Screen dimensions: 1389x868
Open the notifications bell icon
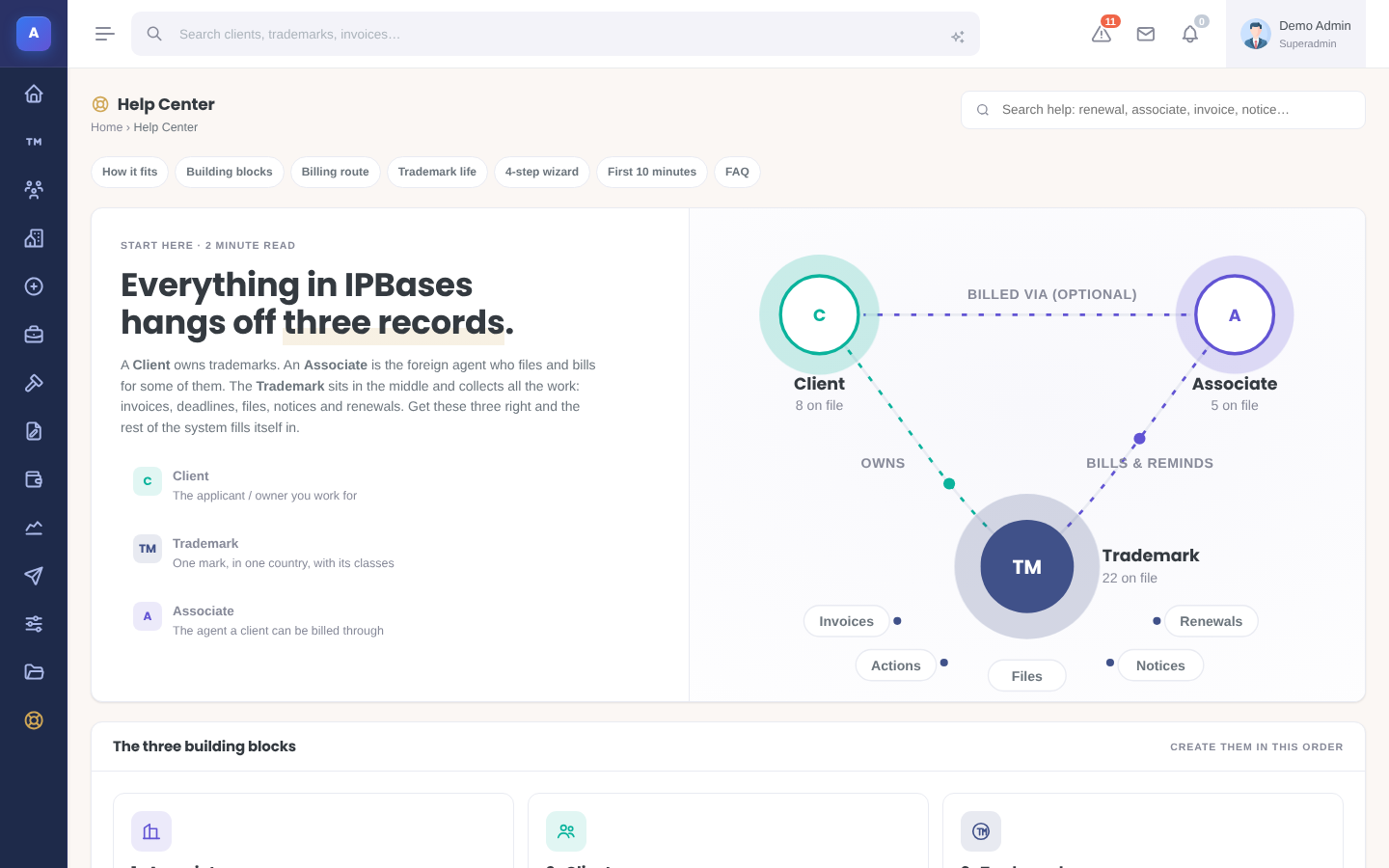click(1190, 34)
